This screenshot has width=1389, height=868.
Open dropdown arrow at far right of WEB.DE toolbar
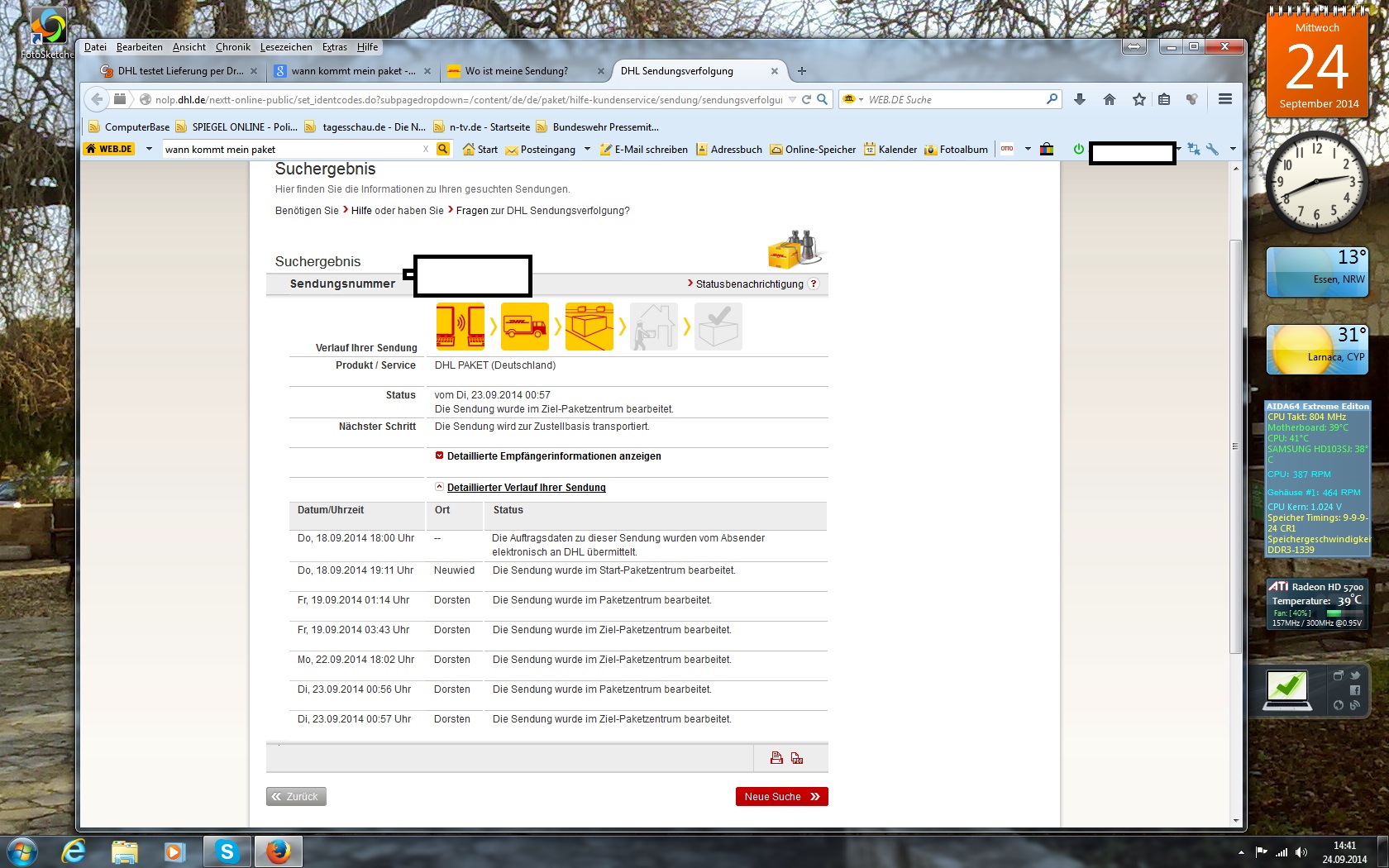click(1233, 149)
